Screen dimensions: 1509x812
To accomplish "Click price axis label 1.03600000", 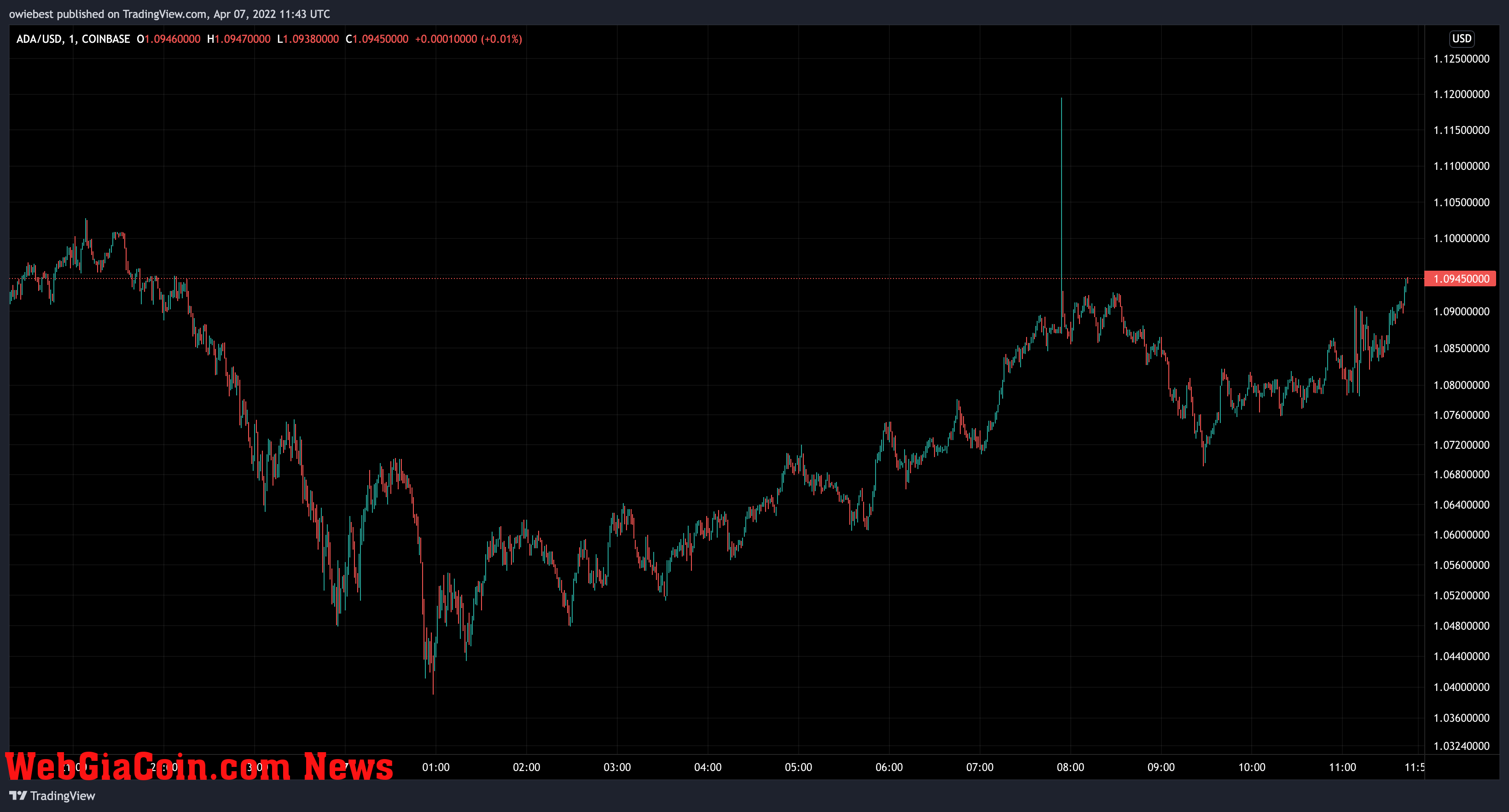I will [x=1462, y=718].
